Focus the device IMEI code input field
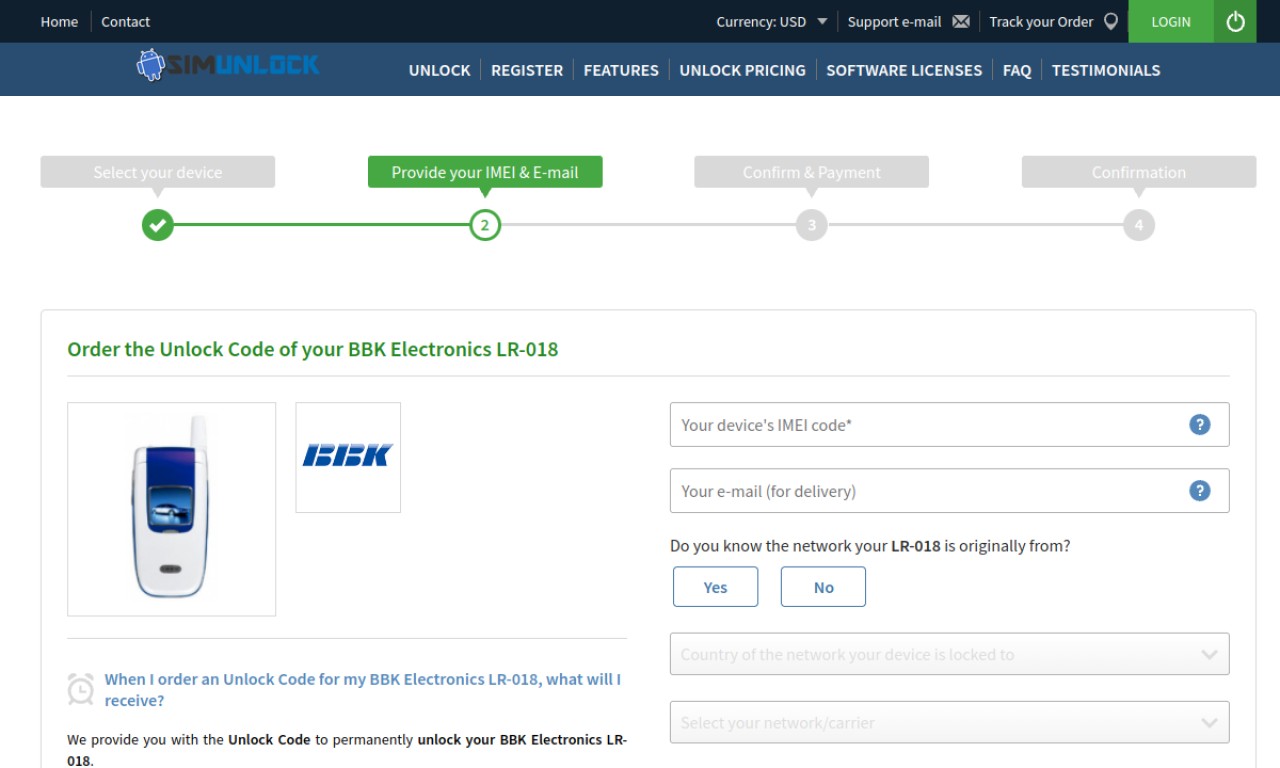The width and height of the screenshot is (1280, 768). [x=950, y=425]
